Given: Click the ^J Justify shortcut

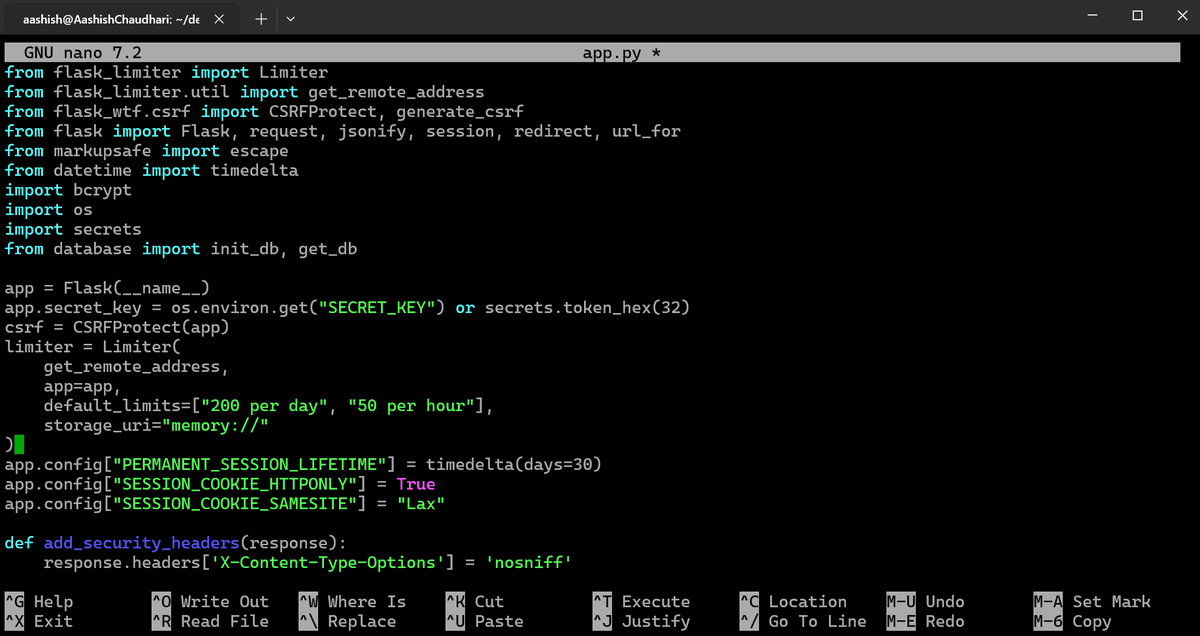Looking at the screenshot, I should [x=641, y=621].
